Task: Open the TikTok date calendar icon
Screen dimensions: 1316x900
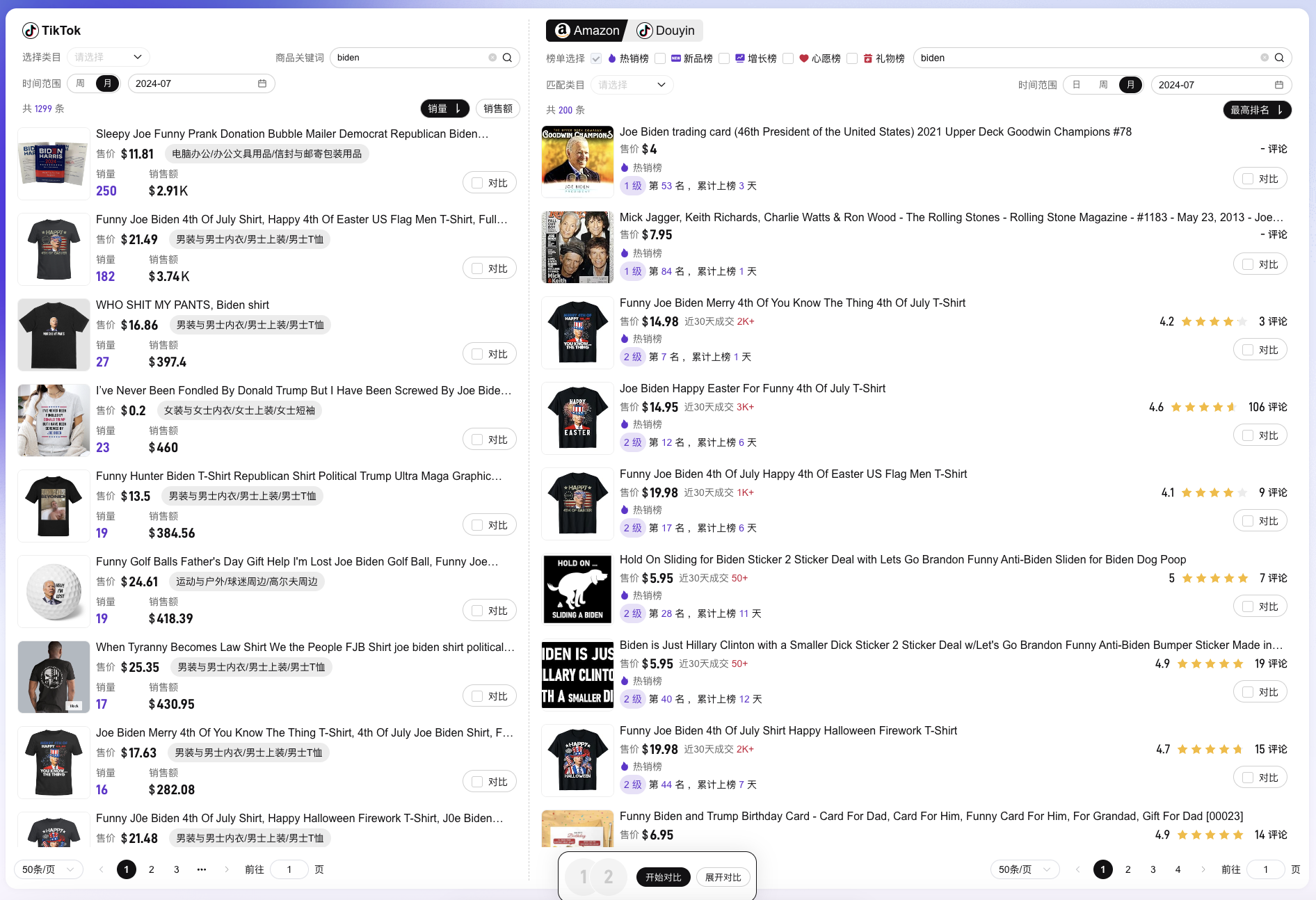Action: (262, 83)
